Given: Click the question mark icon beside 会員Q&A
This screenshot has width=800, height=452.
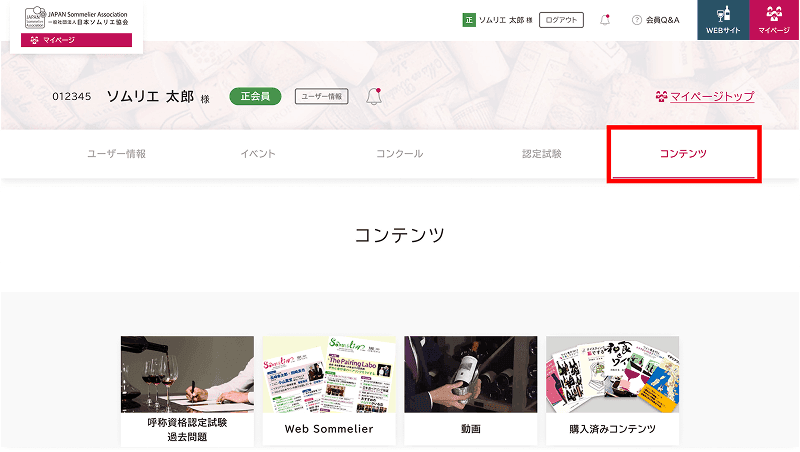Looking at the screenshot, I should [x=637, y=20].
